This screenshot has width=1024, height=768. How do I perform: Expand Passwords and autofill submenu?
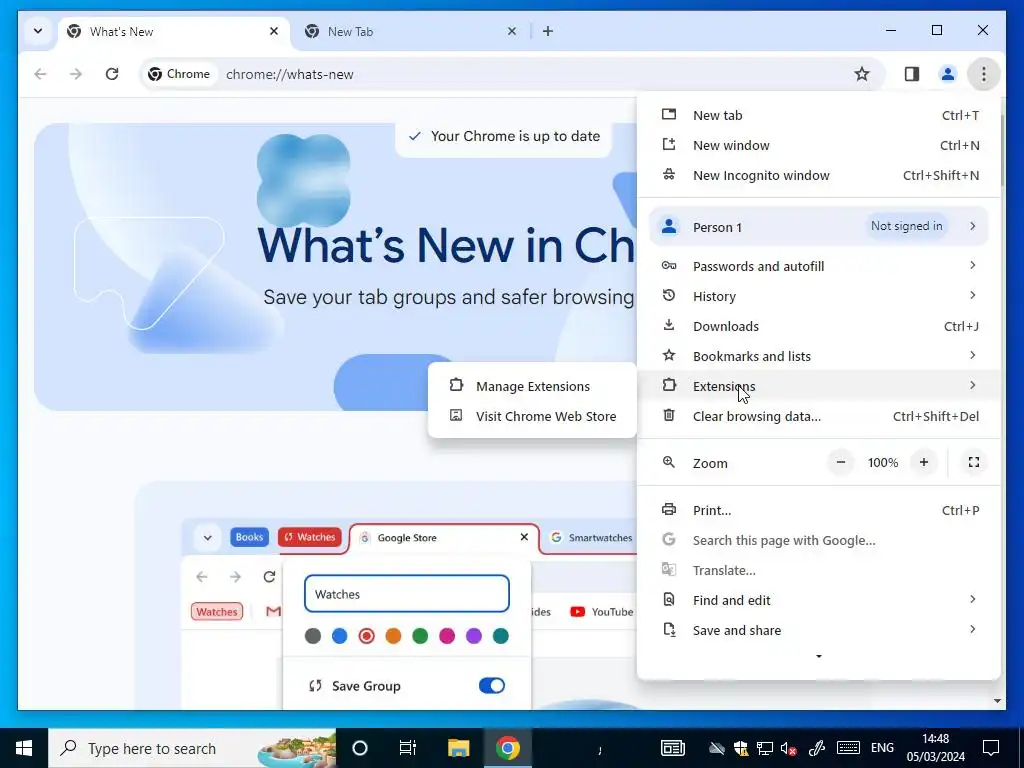pyautogui.click(x=819, y=266)
